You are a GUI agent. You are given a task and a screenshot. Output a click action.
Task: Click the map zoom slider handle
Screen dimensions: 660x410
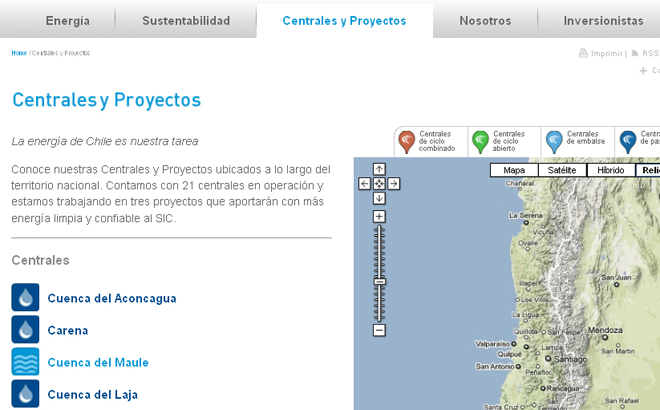point(380,282)
